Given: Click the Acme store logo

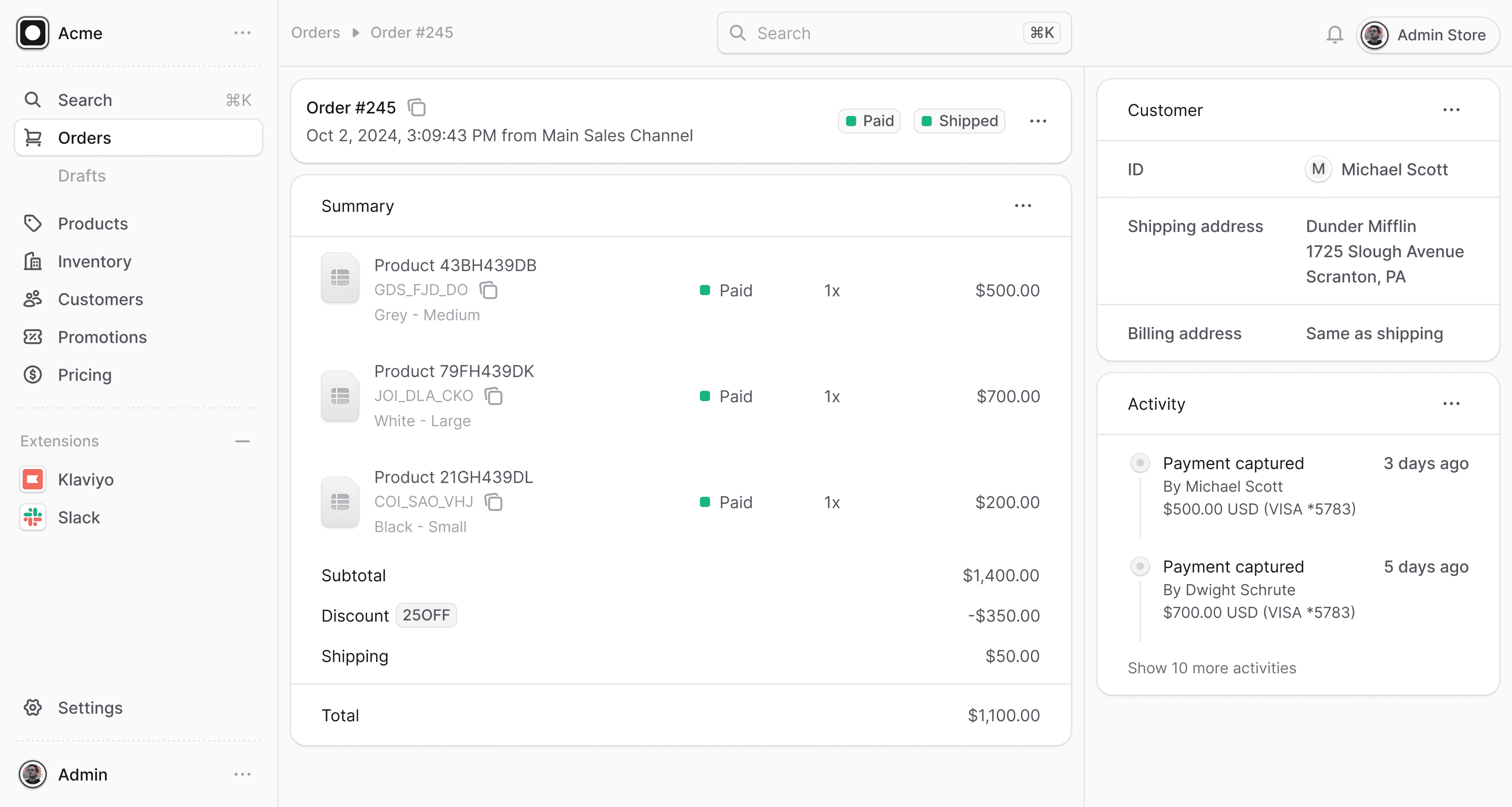Looking at the screenshot, I should (x=33, y=33).
